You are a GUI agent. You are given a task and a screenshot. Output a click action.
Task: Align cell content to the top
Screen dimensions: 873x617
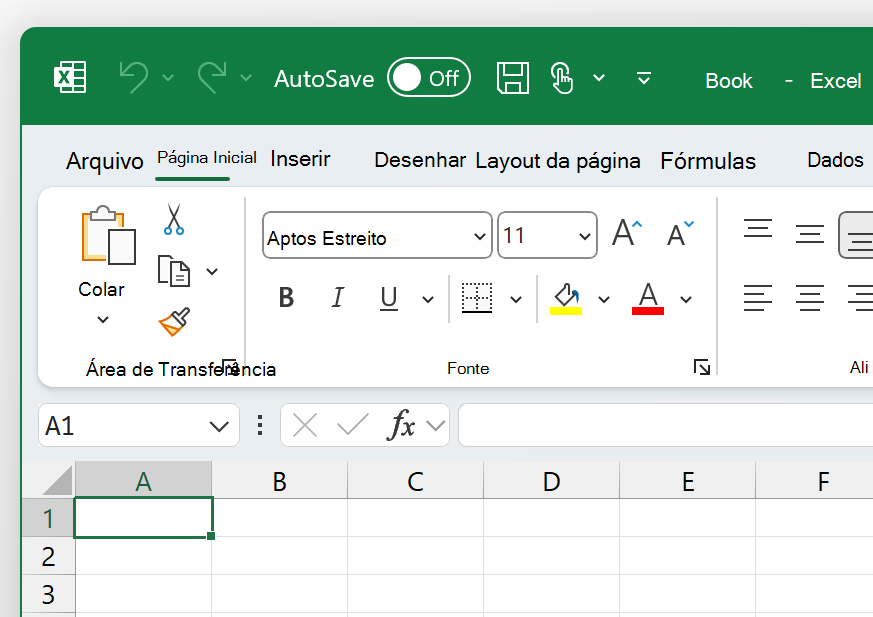(758, 229)
